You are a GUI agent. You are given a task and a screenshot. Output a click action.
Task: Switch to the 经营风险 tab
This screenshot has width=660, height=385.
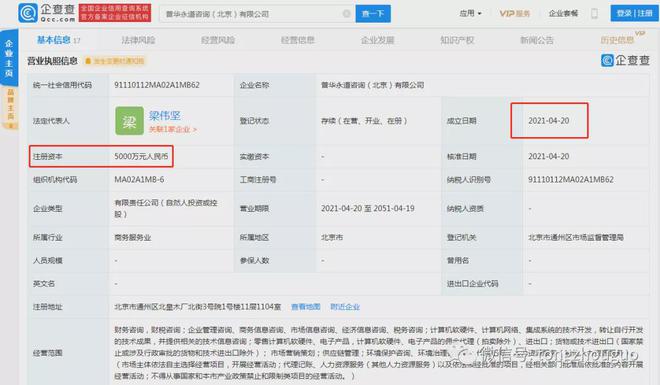(218, 40)
